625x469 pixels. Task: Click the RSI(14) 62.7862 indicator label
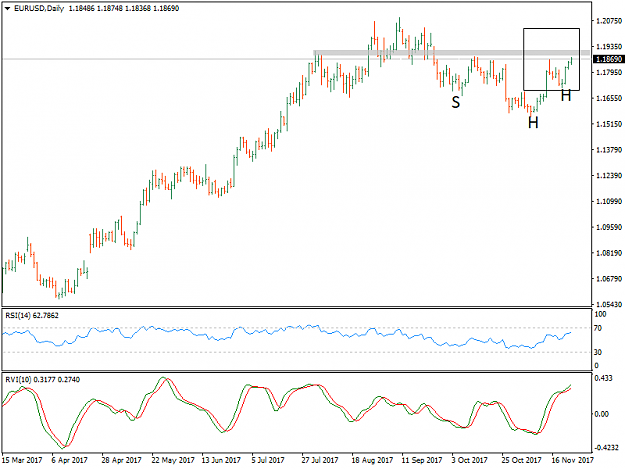[x=32, y=316]
